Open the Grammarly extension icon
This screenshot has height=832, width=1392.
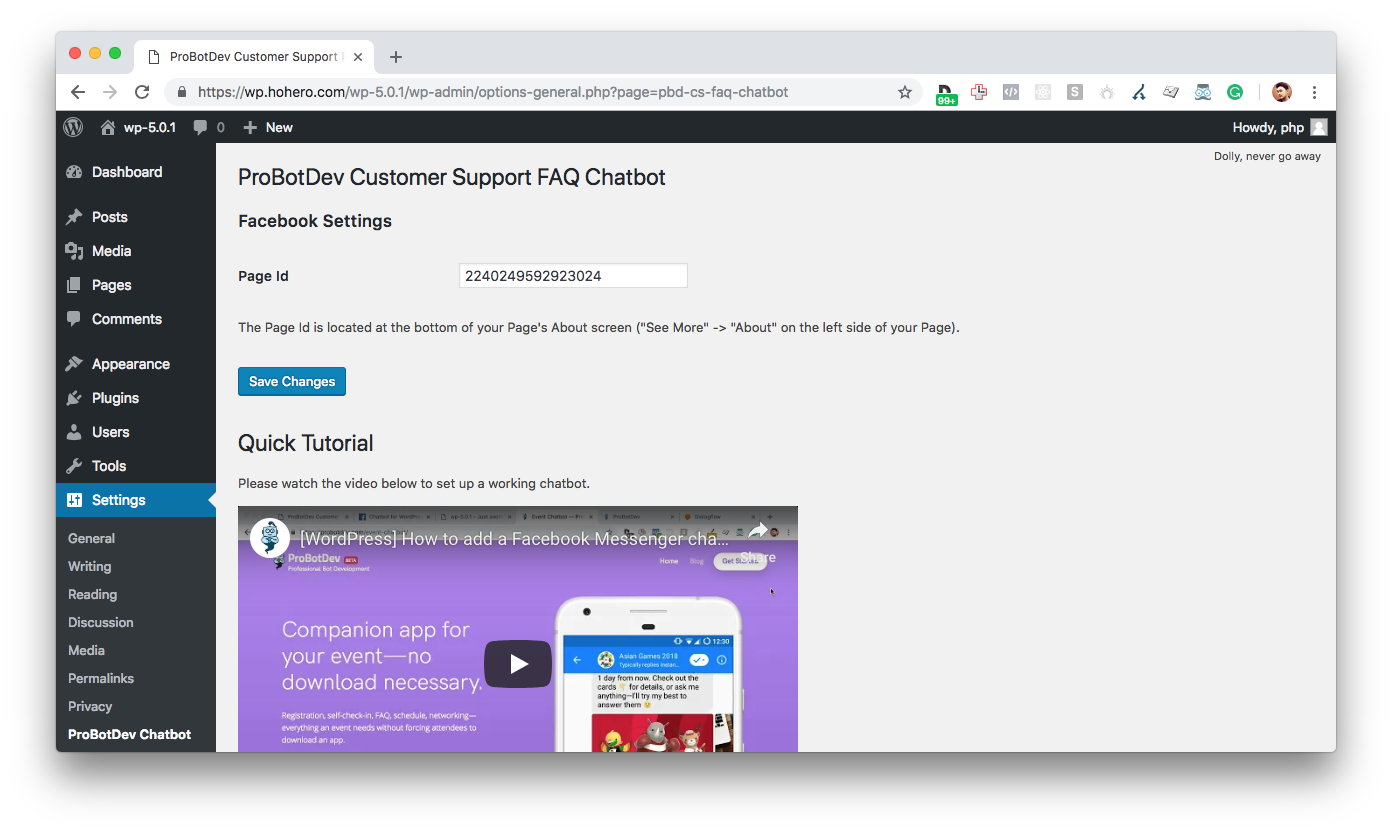(x=1235, y=92)
